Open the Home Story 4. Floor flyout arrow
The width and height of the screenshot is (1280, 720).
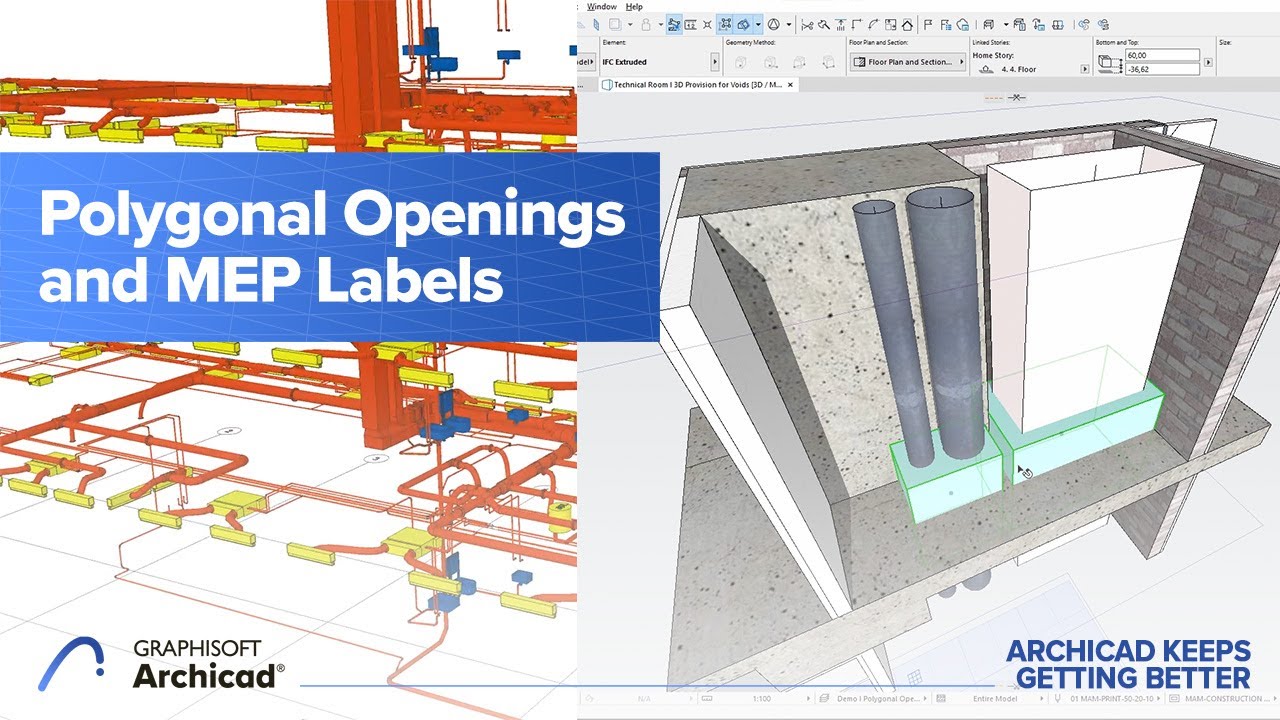click(1085, 69)
